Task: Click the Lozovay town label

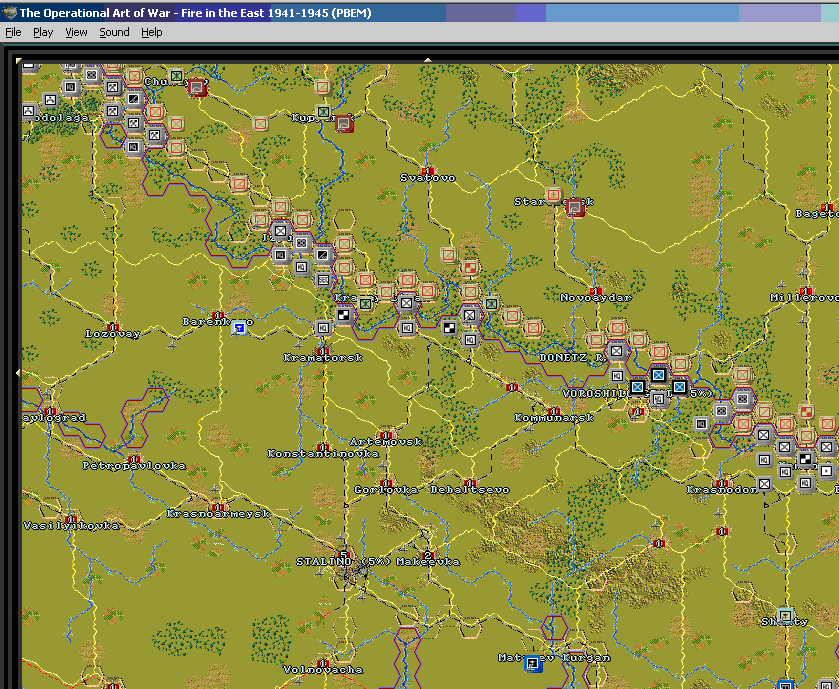Action: tap(113, 334)
